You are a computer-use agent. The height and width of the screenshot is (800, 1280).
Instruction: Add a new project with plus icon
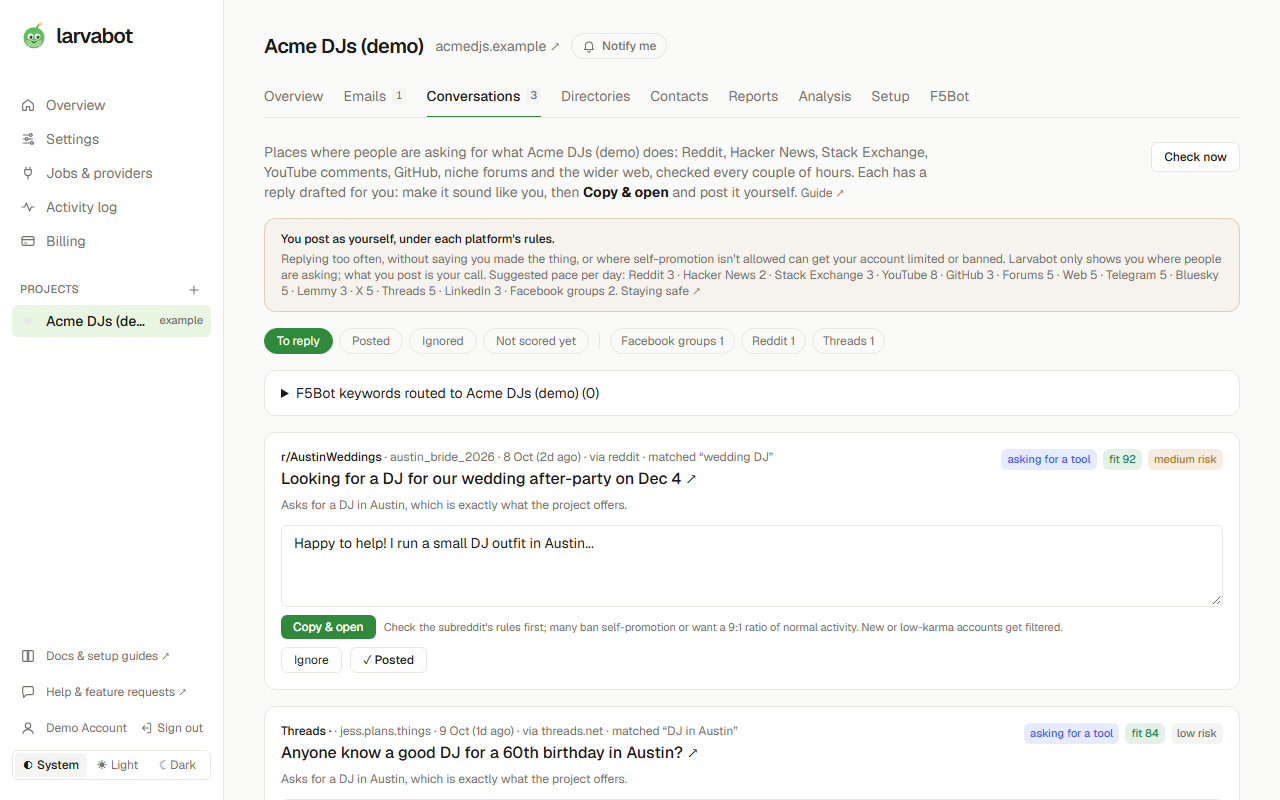coord(194,290)
